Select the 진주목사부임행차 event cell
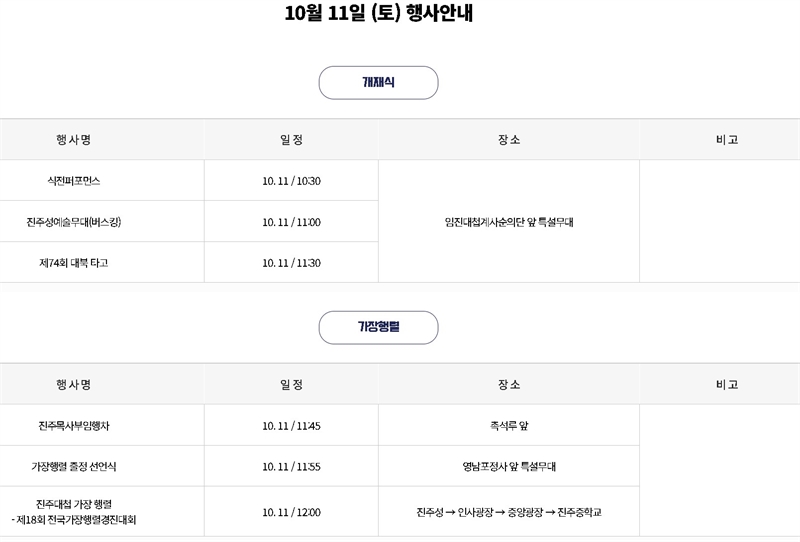The image size is (800, 542). point(74,426)
